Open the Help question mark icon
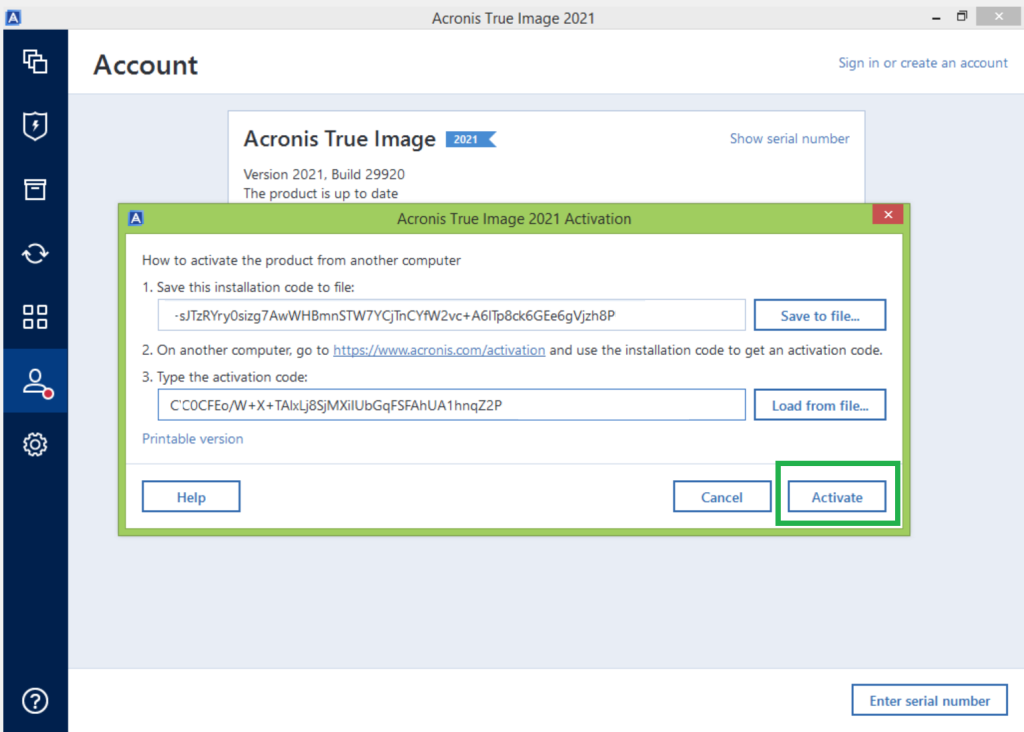Image resolution: width=1024 pixels, height=732 pixels. coord(35,701)
